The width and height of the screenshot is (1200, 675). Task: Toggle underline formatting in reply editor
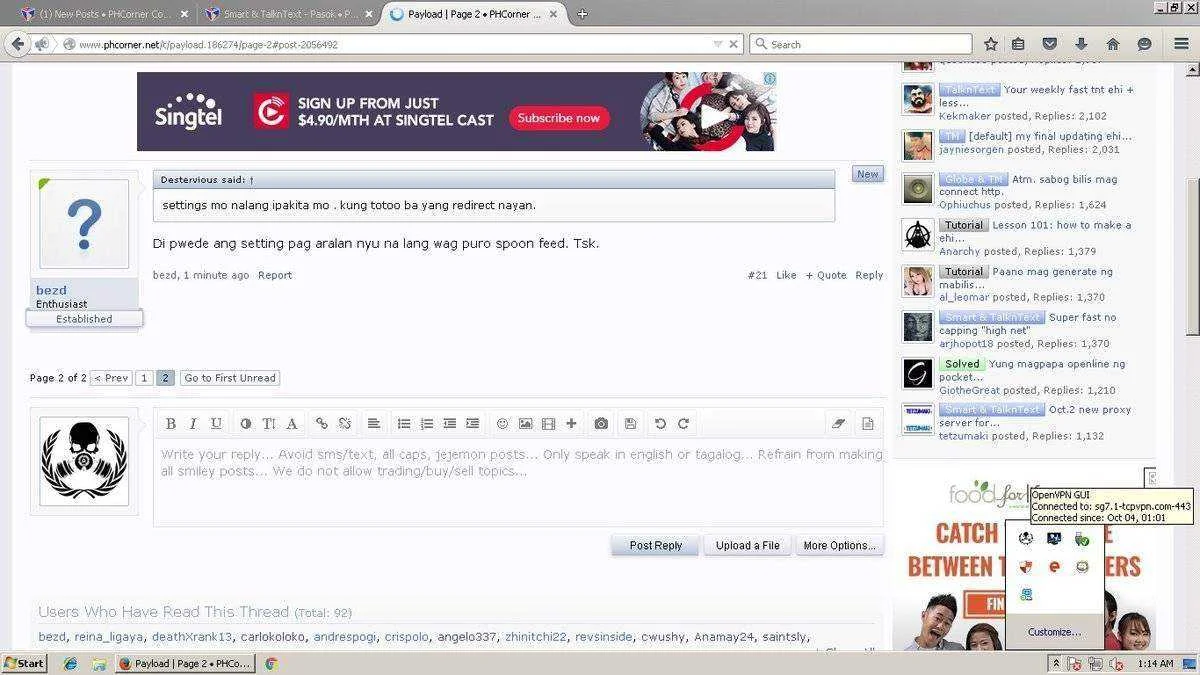coord(216,424)
